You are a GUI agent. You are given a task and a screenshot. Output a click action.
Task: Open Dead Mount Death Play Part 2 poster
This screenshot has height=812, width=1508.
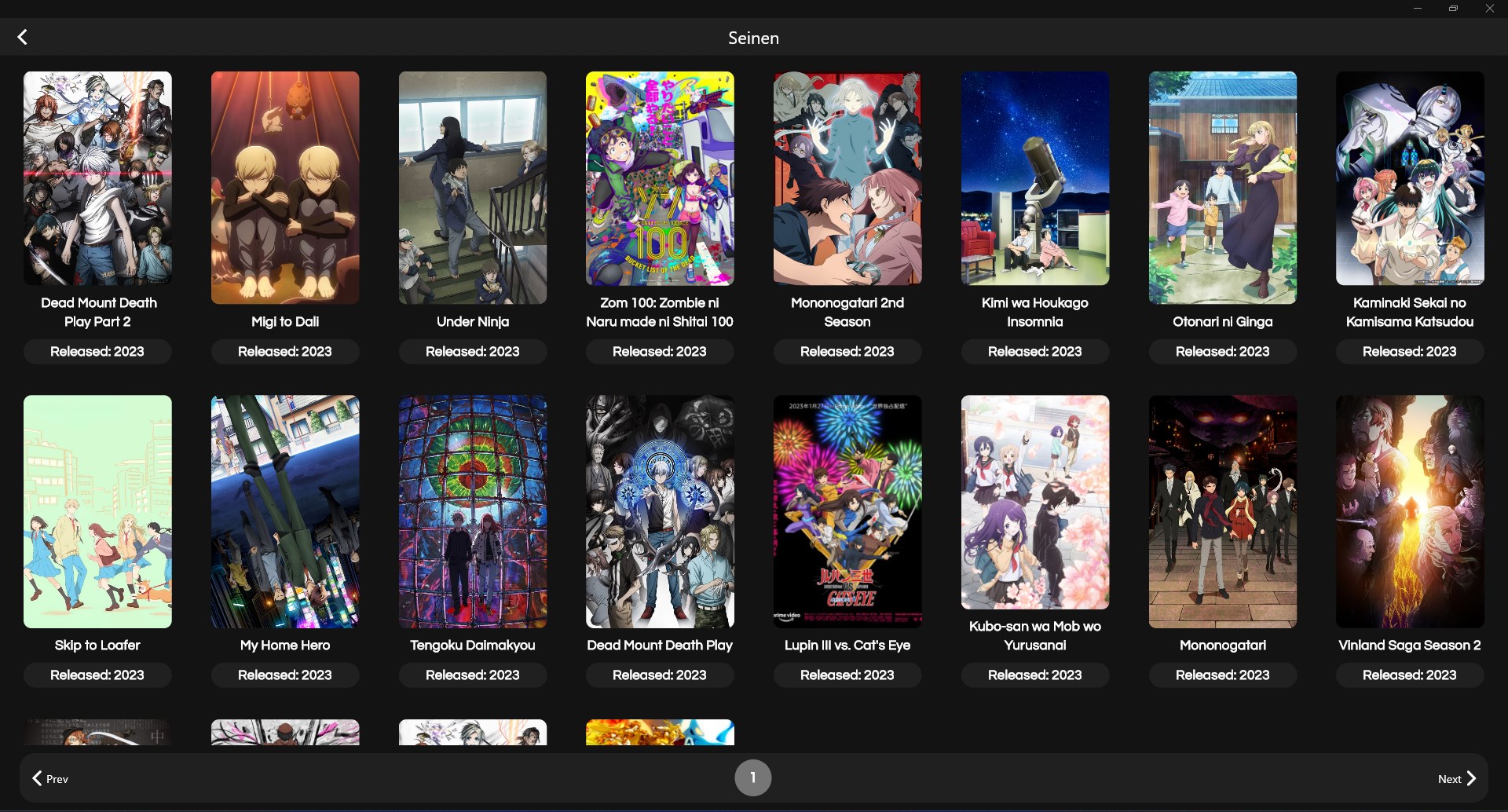click(97, 178)
